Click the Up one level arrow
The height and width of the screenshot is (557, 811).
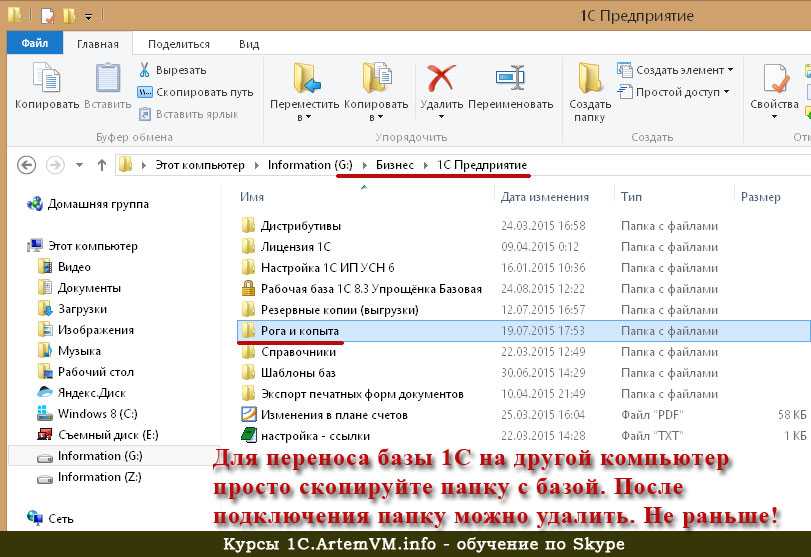click(x=102, y=165)
